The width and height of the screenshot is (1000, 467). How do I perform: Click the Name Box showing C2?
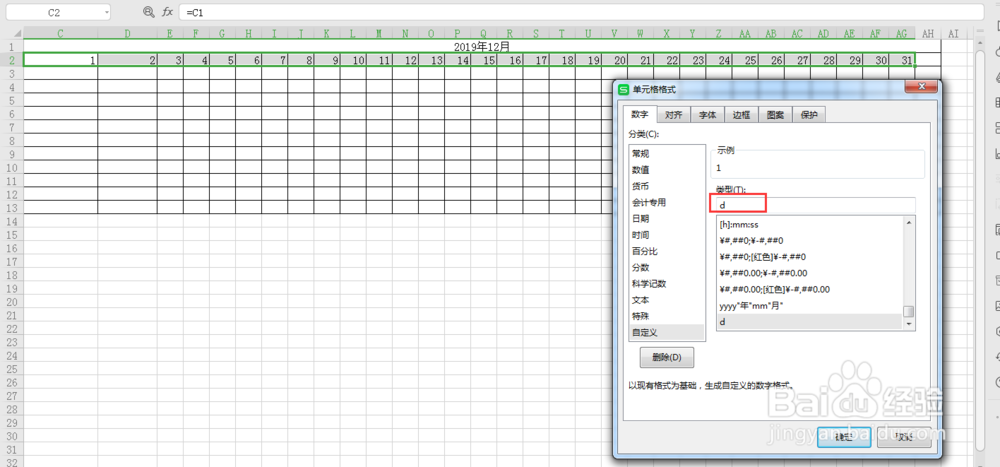55,12
